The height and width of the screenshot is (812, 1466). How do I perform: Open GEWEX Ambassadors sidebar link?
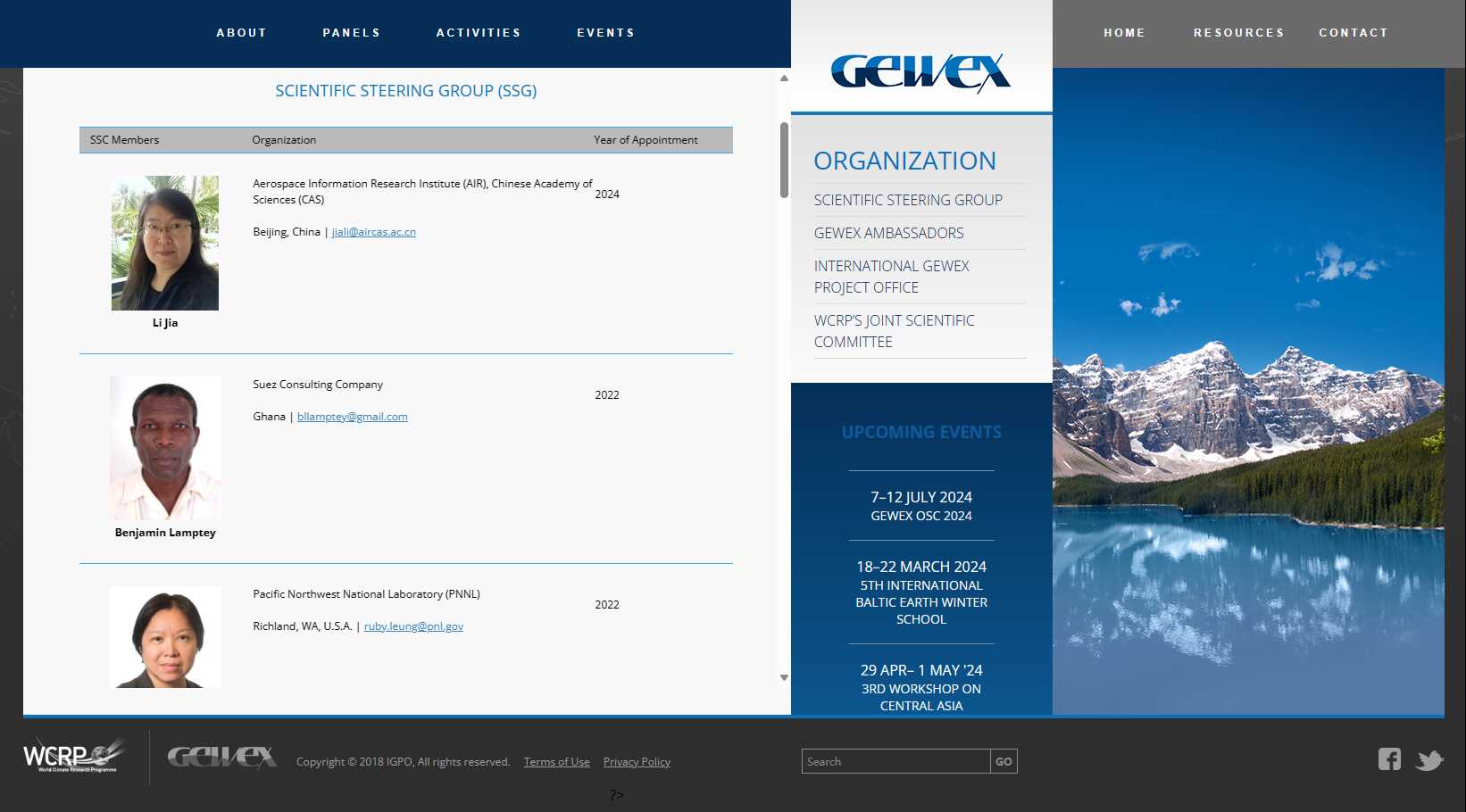(x=888, y=233)
